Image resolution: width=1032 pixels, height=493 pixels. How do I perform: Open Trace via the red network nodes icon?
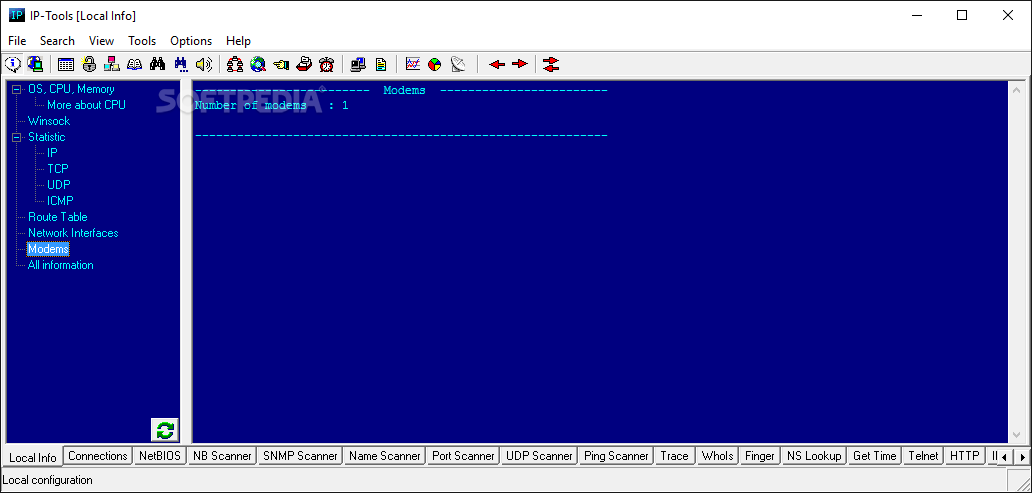coord(235,64)
